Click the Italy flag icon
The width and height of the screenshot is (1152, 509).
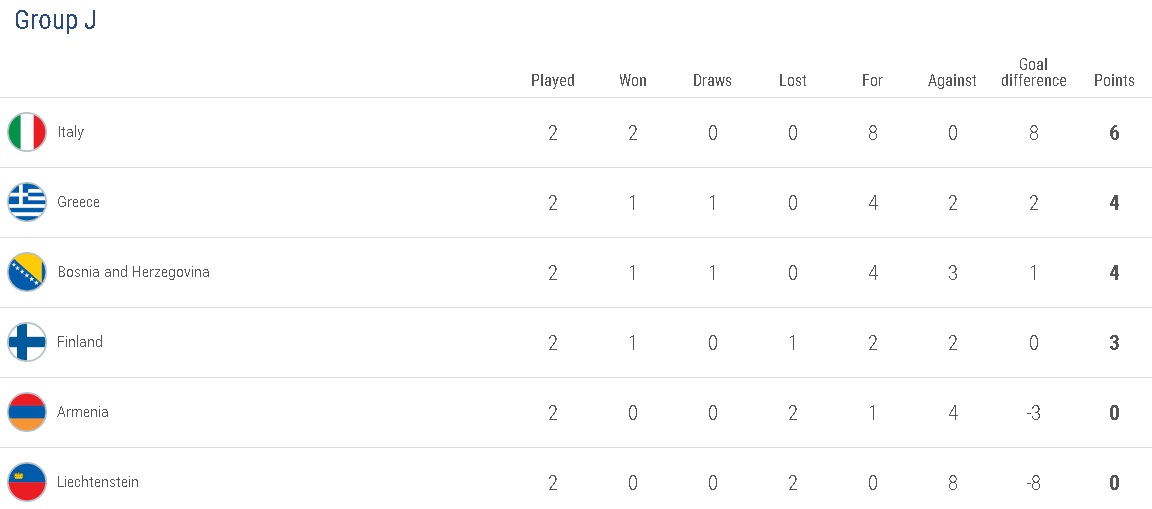tap(27, 132)
